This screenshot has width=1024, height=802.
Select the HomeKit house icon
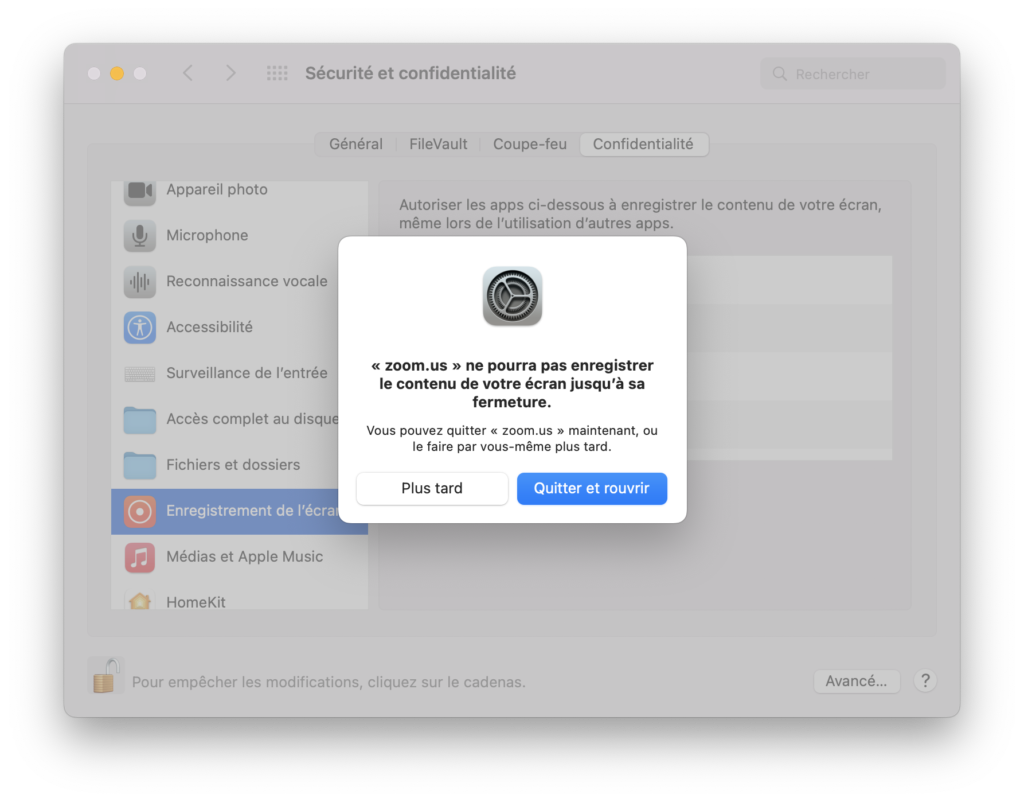click(x=140, y=601)
